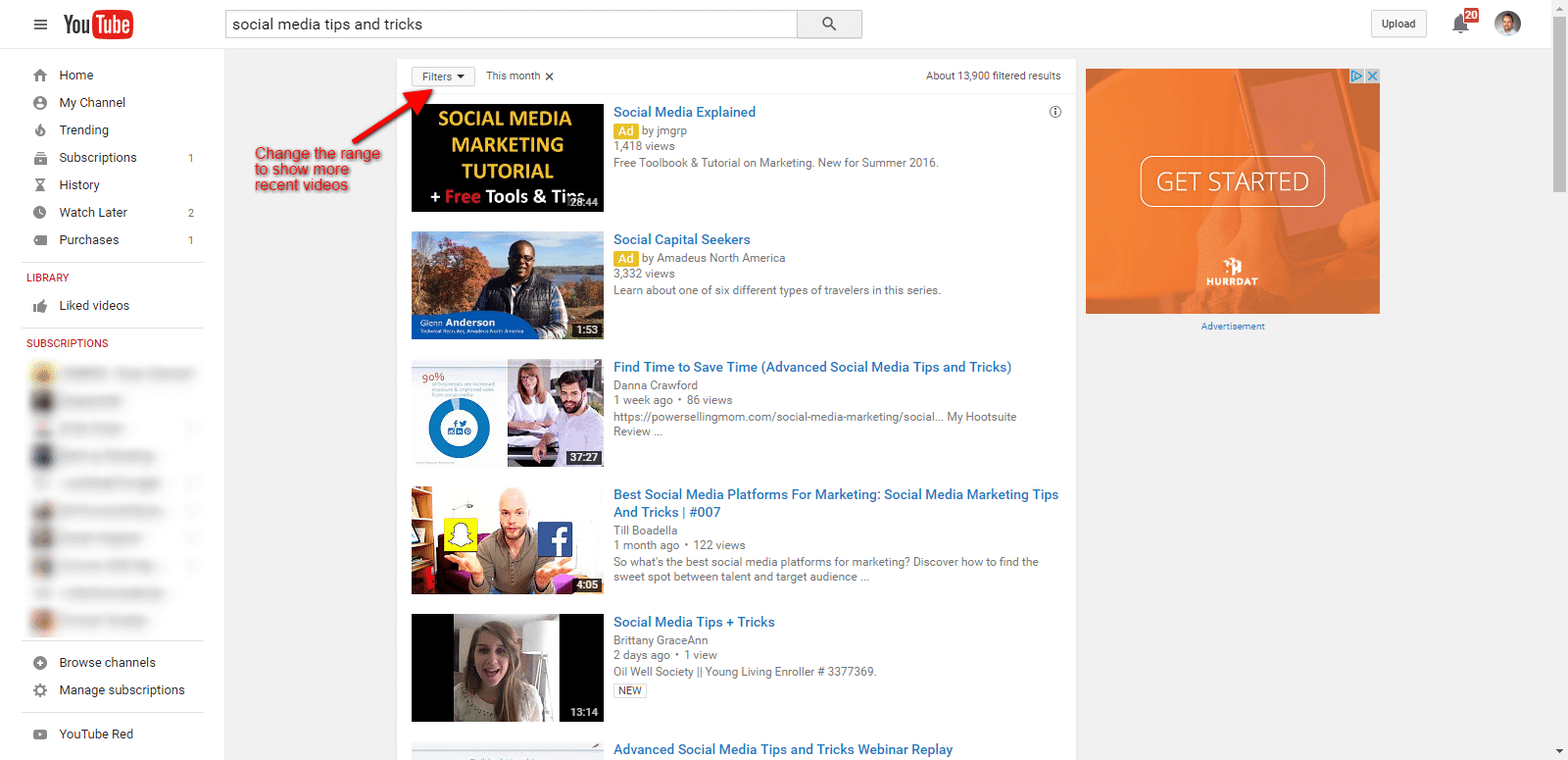Click the LIBRARY section heading
Screen dimensions: 1568x760
pos(48,279)
